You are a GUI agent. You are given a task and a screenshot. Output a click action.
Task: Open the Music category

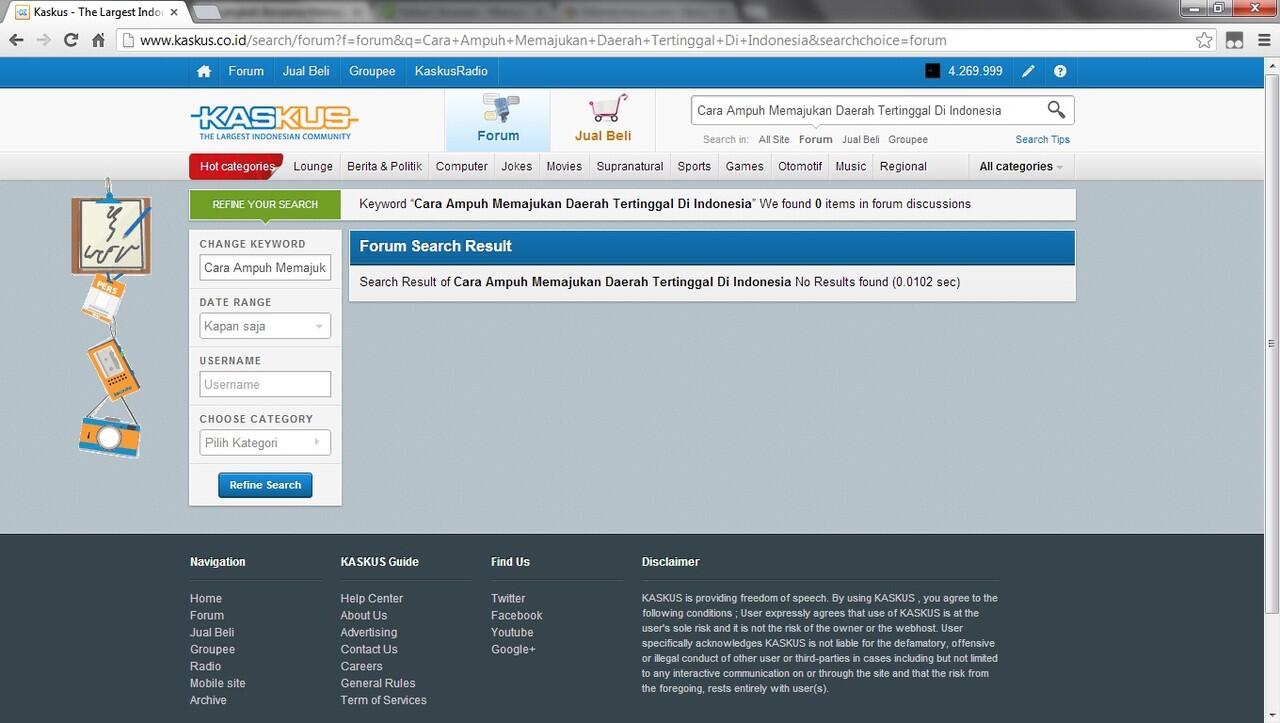point(851,166)
